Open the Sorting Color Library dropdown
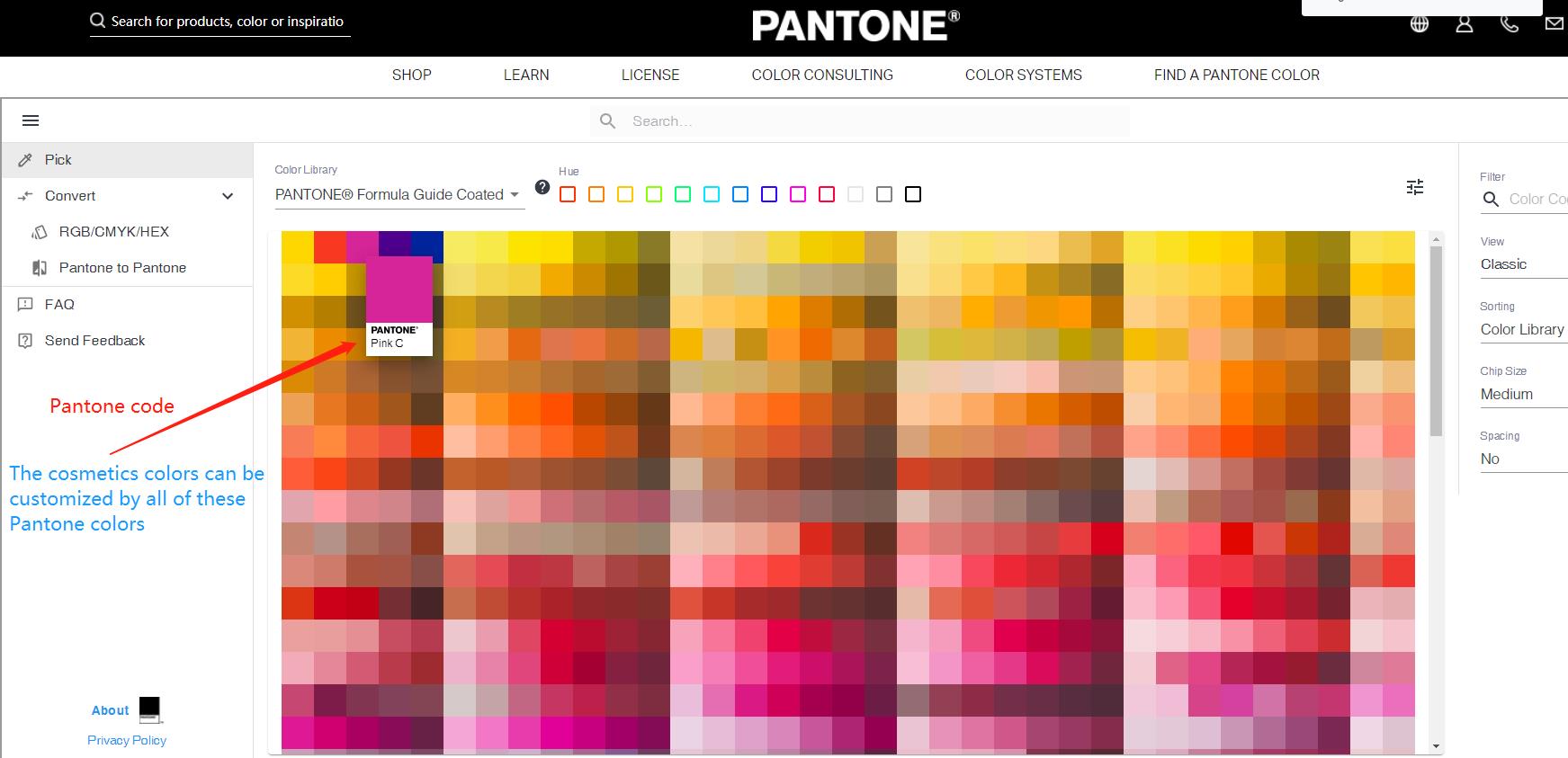Screen dimensions: 1568x758 tap(1524, 329)
